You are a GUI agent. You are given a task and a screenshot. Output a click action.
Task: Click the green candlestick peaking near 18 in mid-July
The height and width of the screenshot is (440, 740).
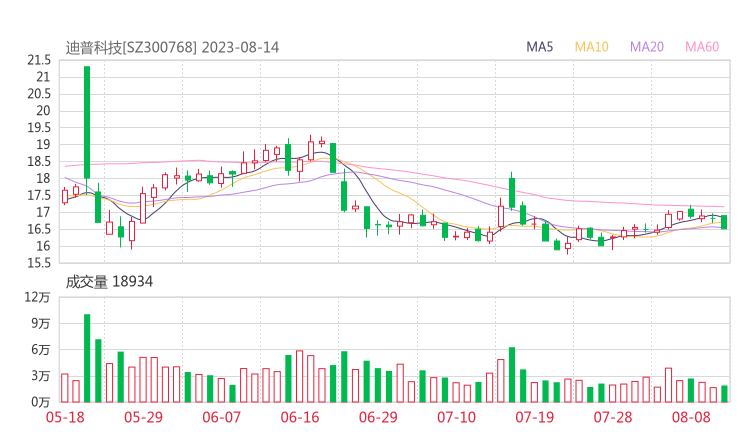coord(512,193)
